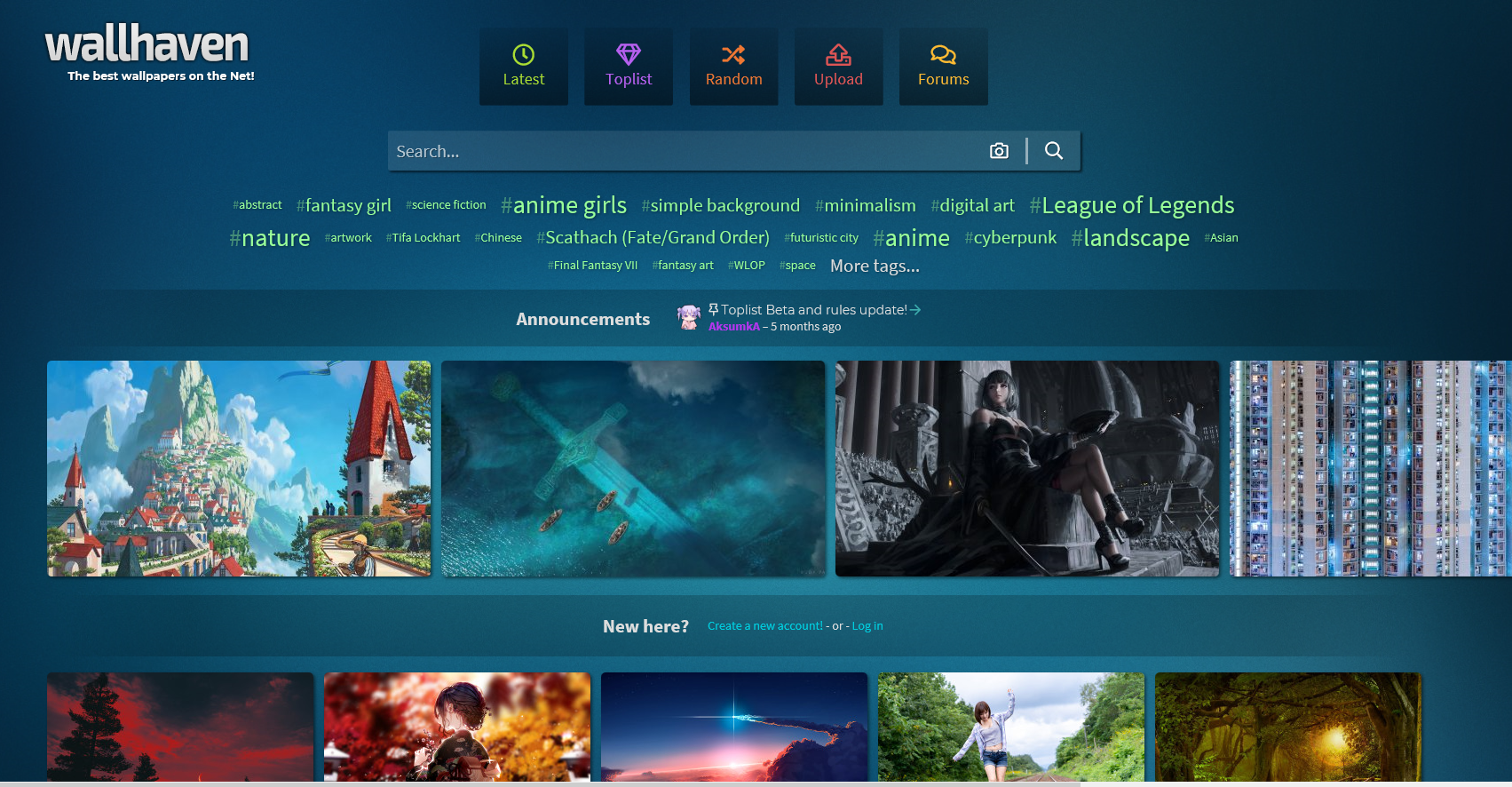This screenshot has width=1512, height=787.
Task: Select the #Asian tag
Action: coord(1221,238)
